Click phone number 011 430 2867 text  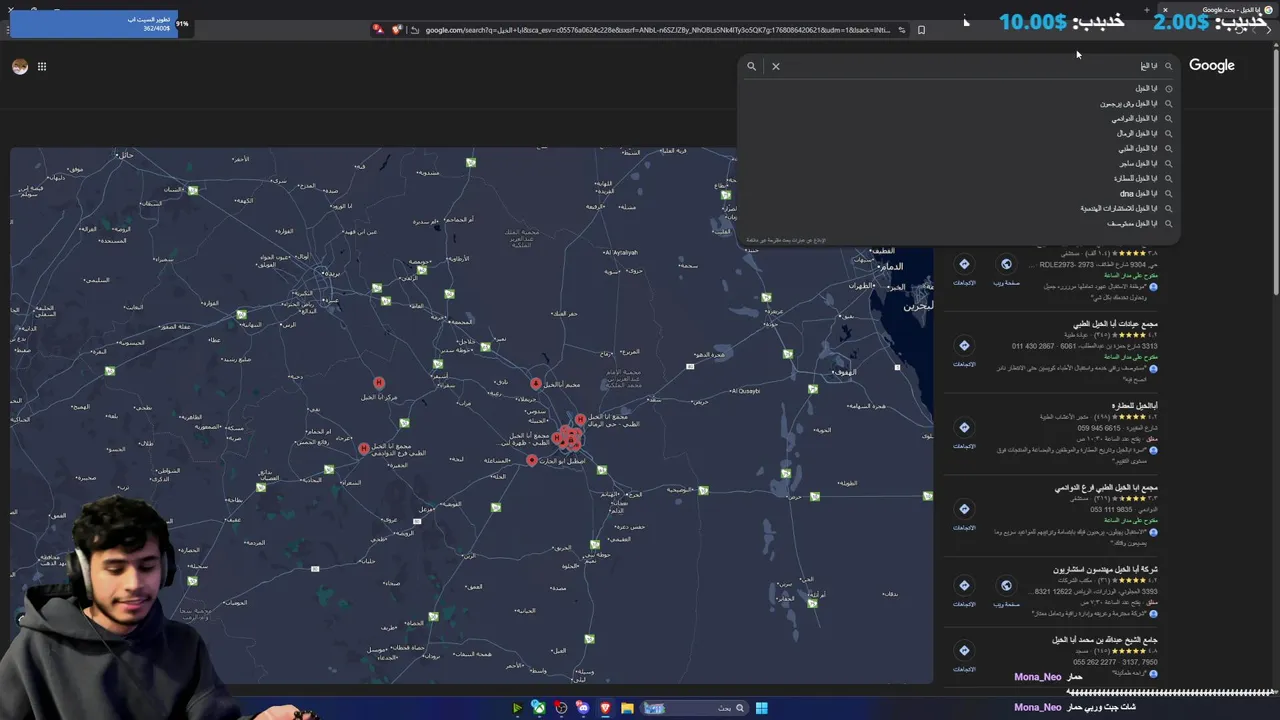[1032, 346]
